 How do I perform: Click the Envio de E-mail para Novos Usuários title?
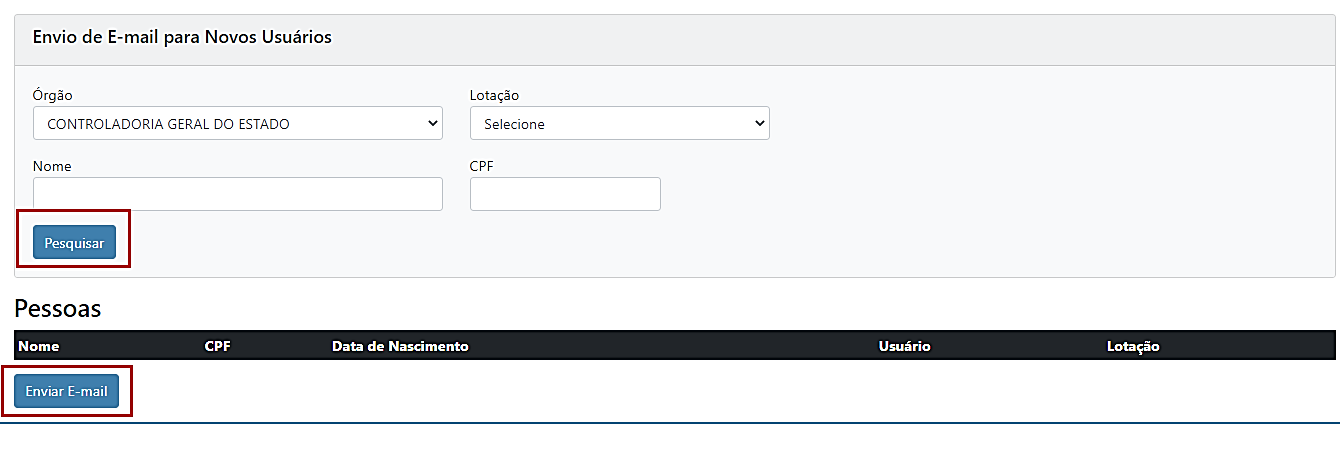pyautogui.click(x=182, y=38)
